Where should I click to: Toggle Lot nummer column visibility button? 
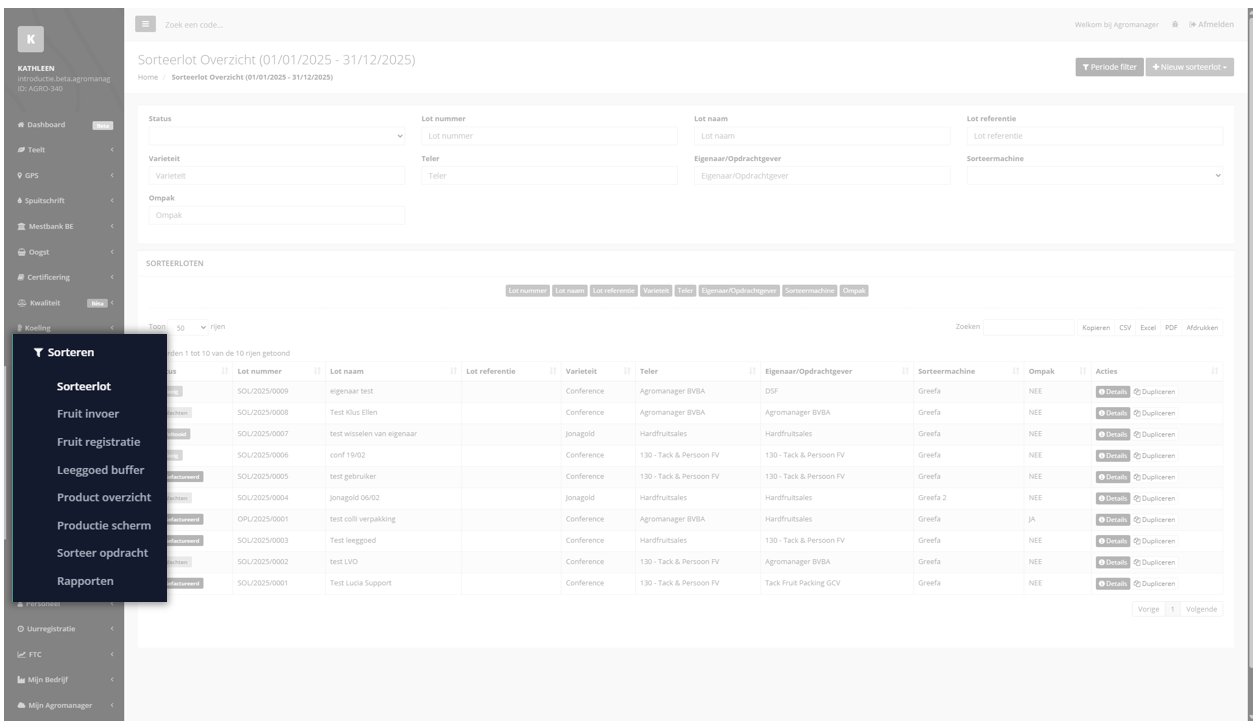[x=528, y=290]
